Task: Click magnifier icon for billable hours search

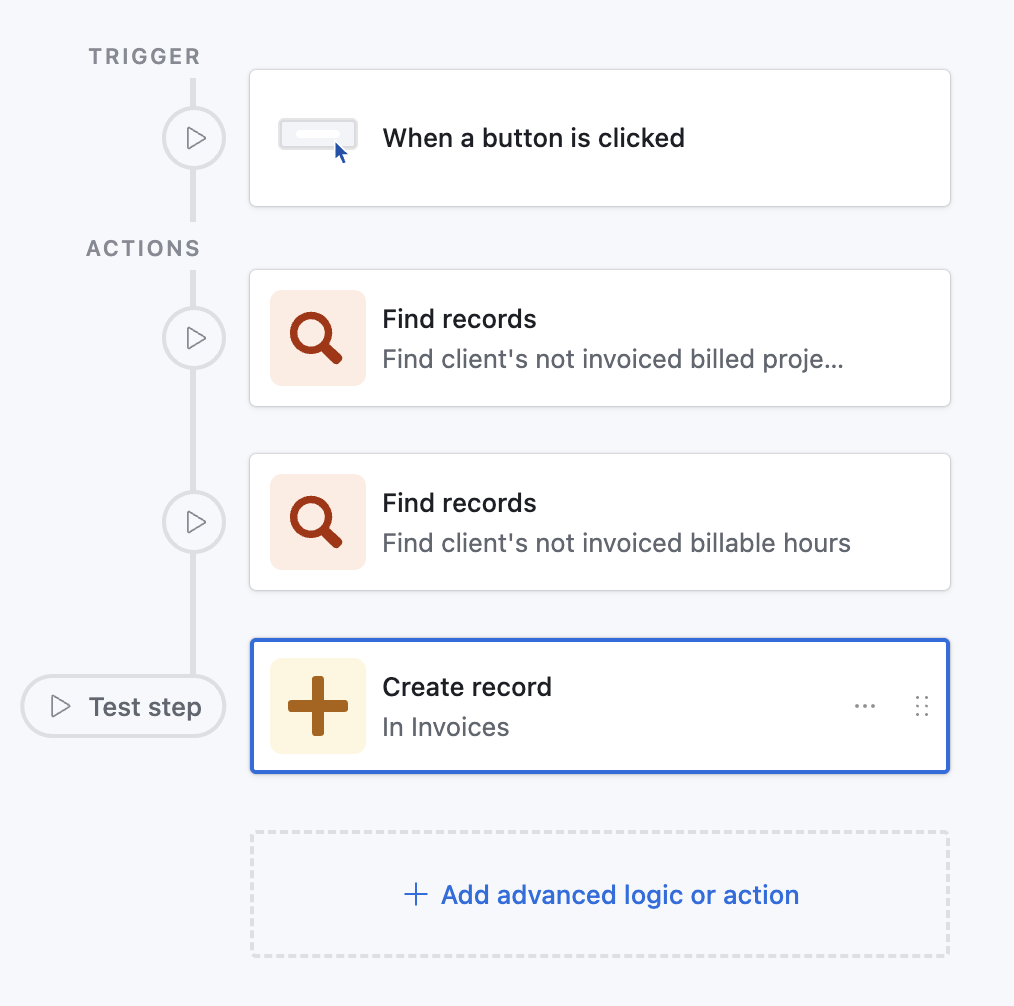Action: [318, 522]
